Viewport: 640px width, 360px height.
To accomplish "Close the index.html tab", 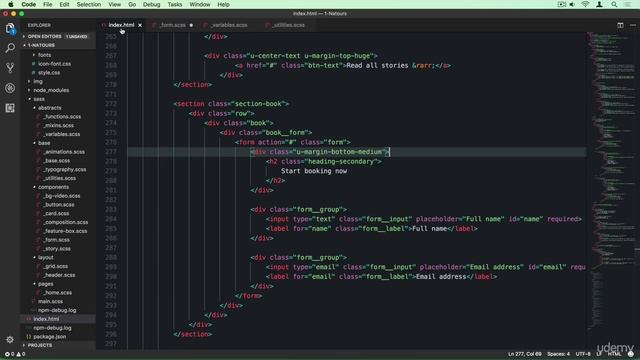I will coord(140,25).
